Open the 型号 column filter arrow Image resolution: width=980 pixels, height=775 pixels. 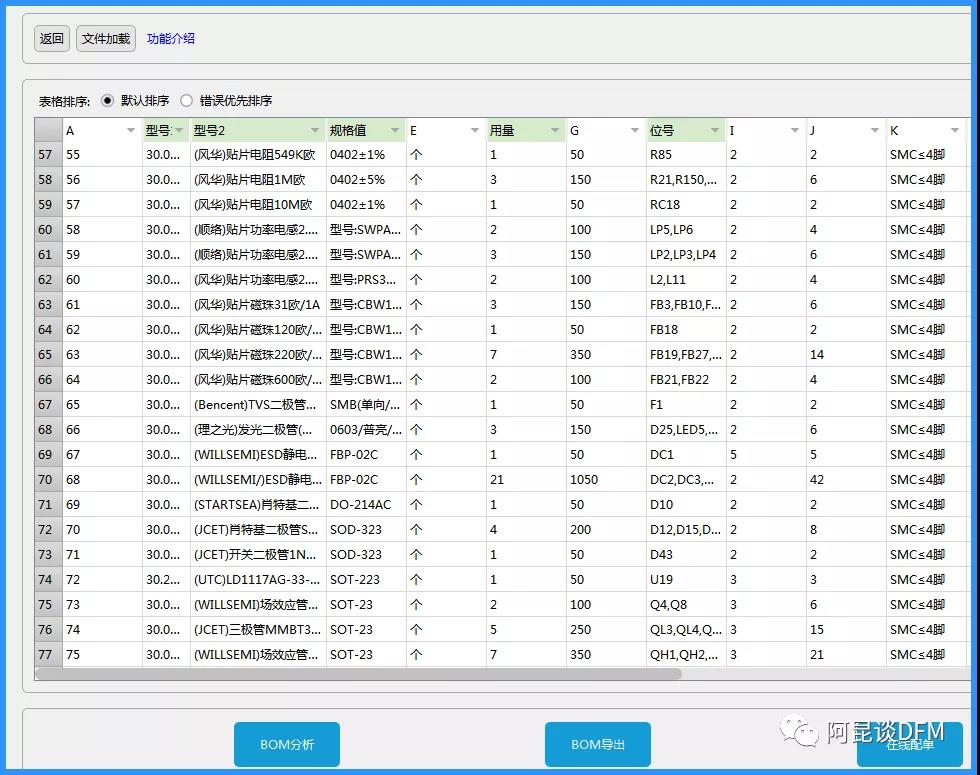coord(179,131)
